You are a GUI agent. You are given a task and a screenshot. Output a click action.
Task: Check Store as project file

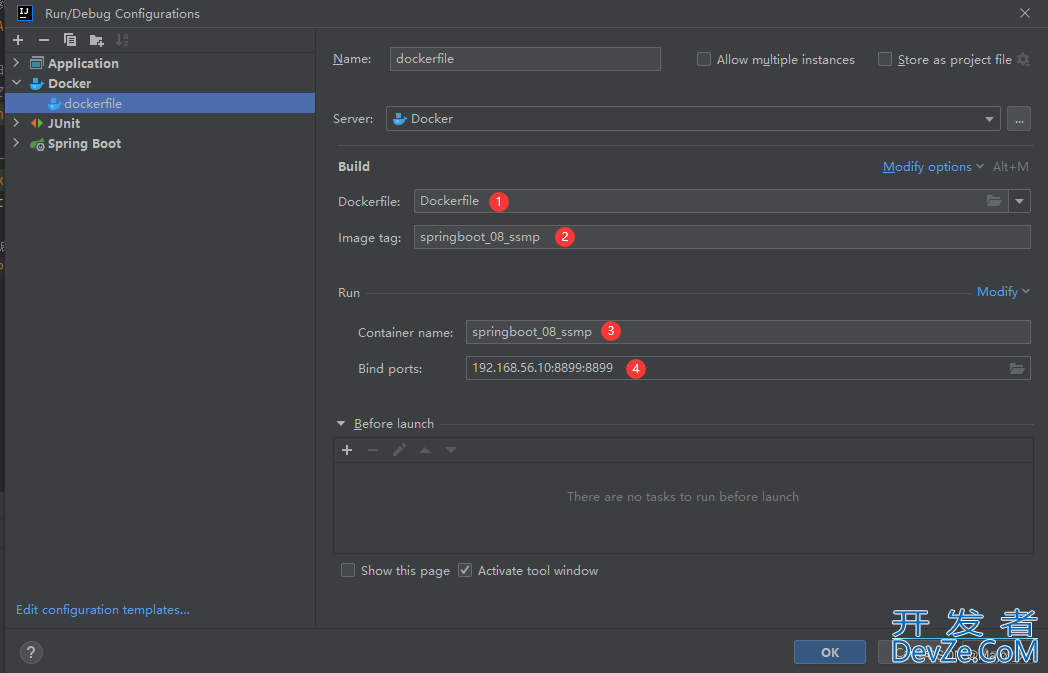point(885,59)
